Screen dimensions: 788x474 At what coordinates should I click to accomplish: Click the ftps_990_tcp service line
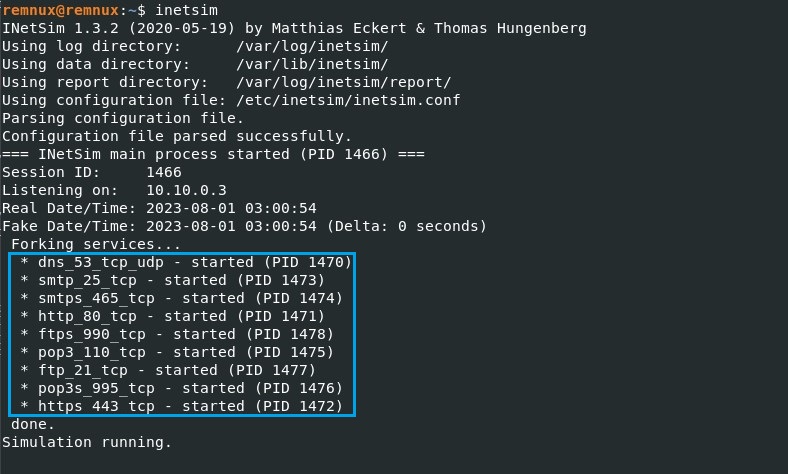[x=177, y=334]
